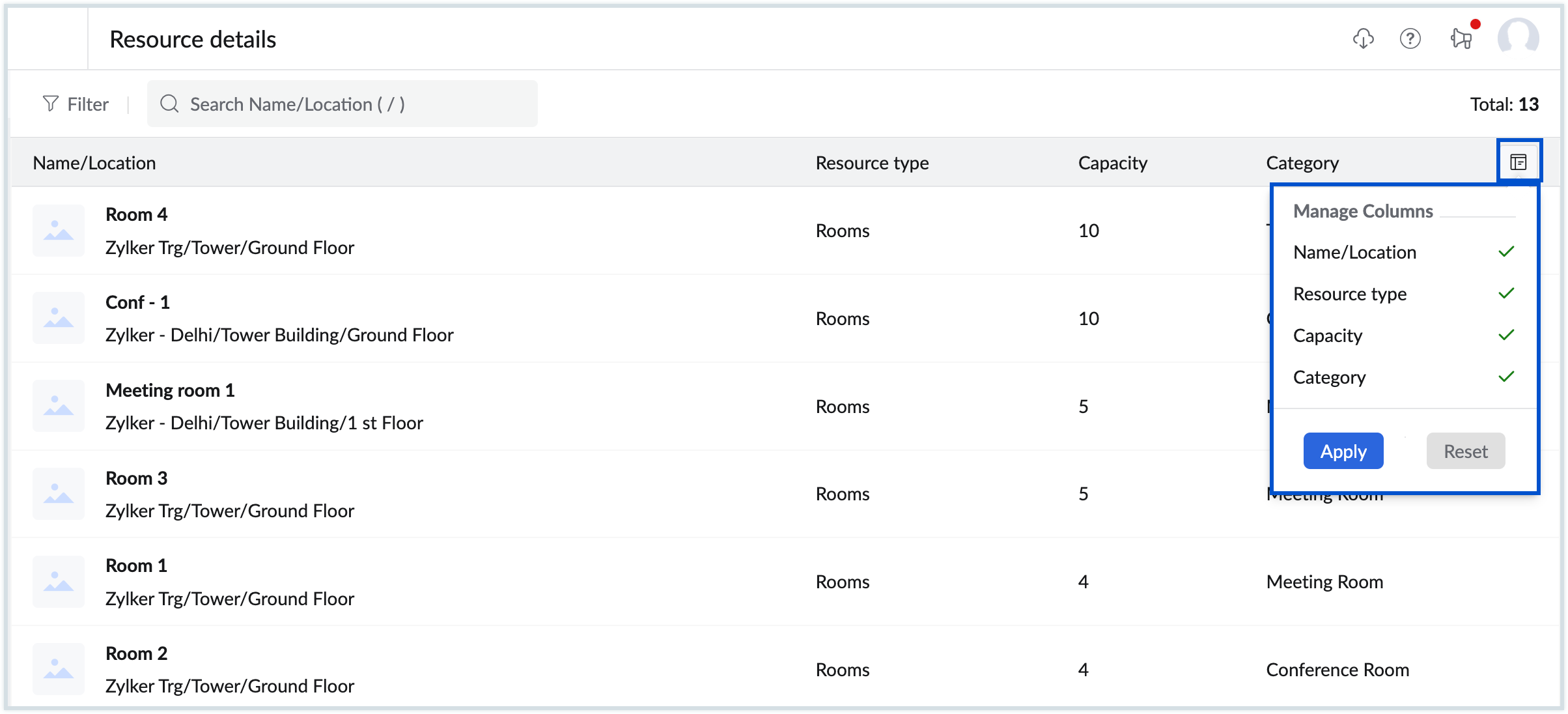1568x714 pixels.
Task: Open the Meeting room 1 resource row
Action: click(170, 390)
